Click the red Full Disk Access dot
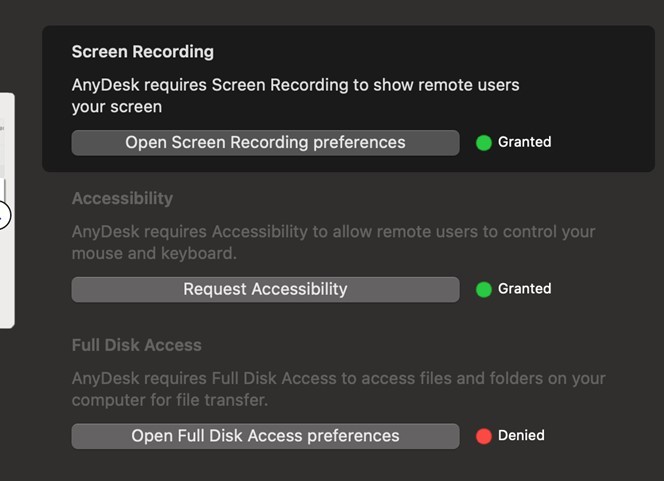 [484, 436]
